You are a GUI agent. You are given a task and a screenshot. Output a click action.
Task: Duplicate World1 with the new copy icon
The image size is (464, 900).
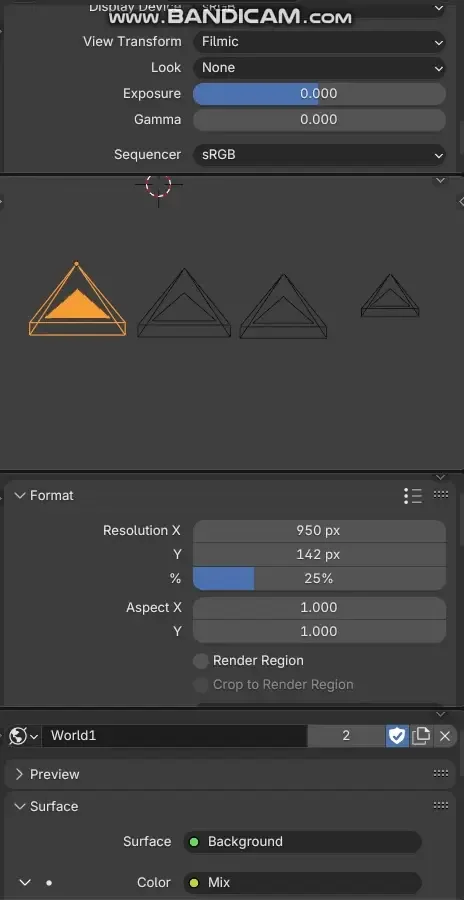[421, 736]
